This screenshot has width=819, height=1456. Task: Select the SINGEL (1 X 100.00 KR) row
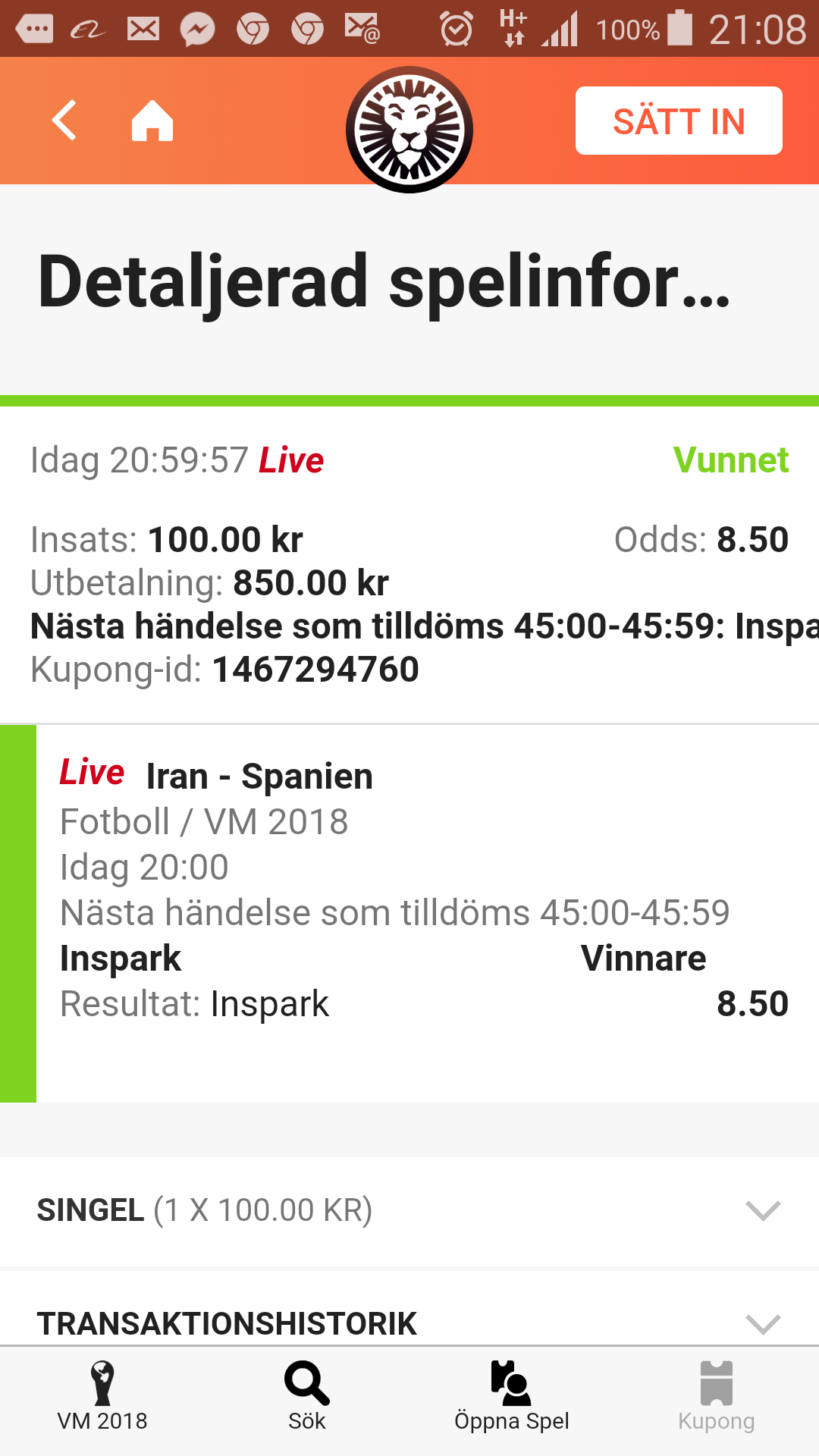pyautogui.click(x=409, y=1211)
